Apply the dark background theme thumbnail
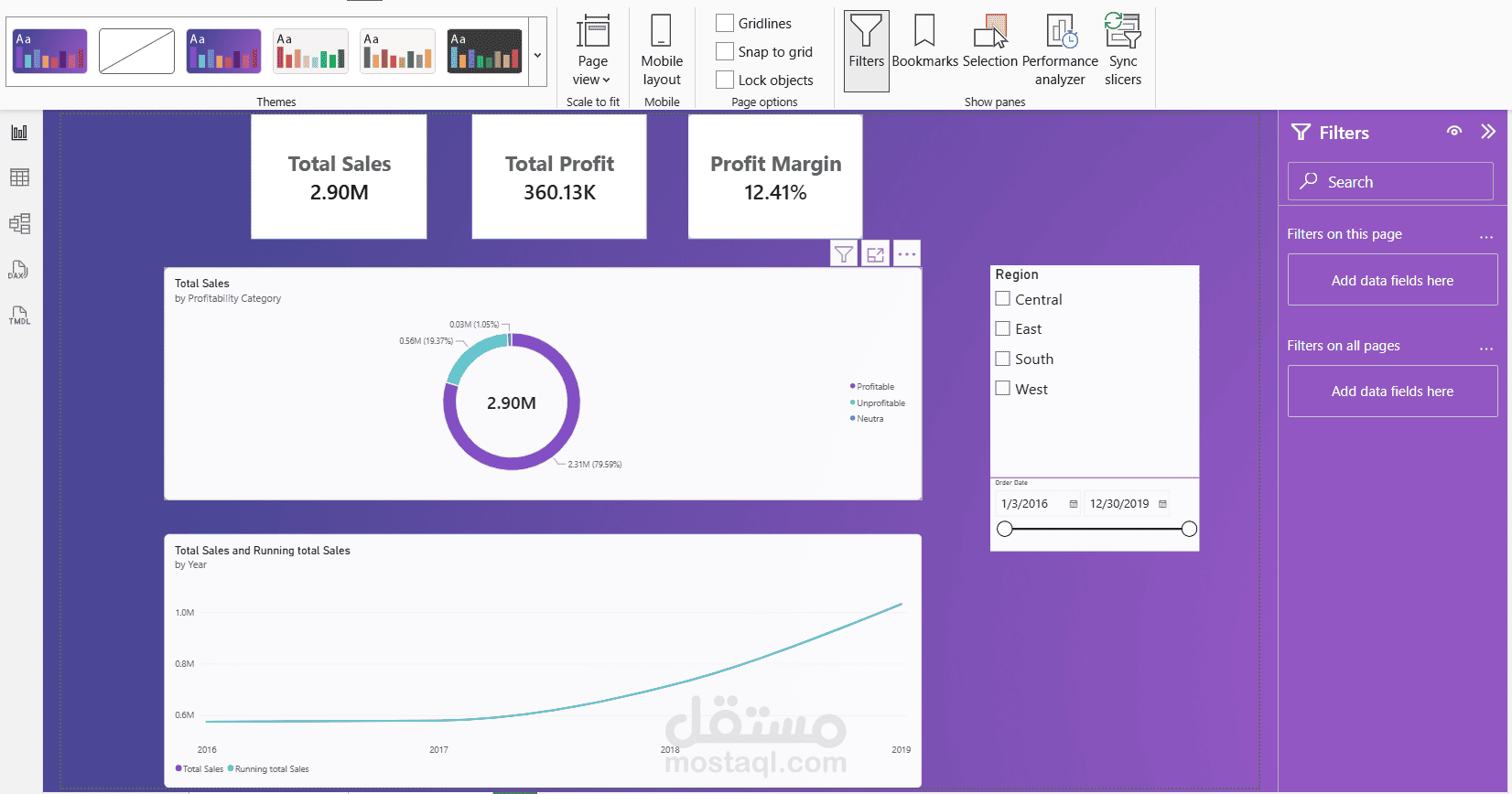This screenshot has height=794, width=1512. [x=485, y=51]
